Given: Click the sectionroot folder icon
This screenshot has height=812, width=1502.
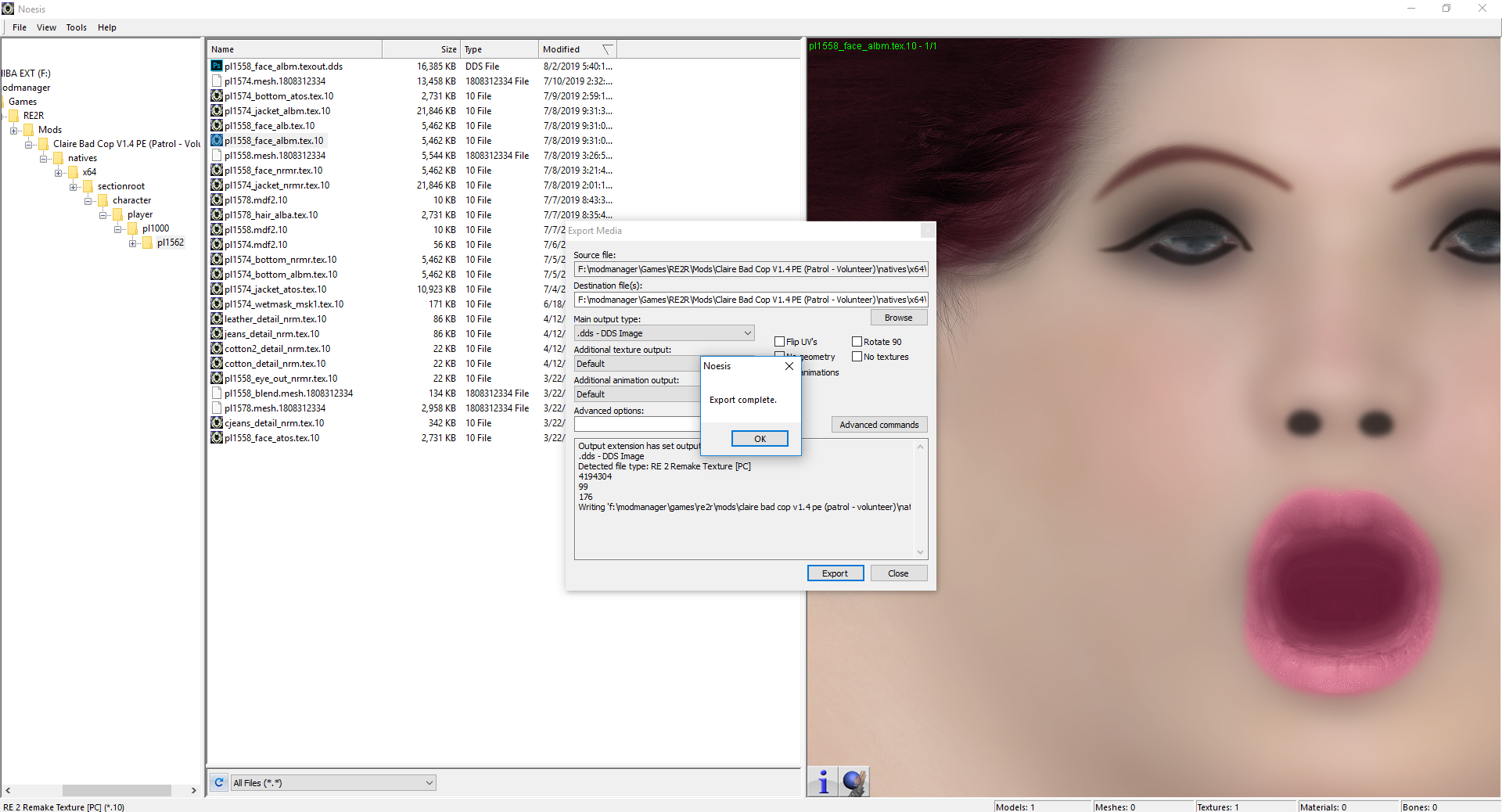Looking at the screenshot, I should 88,186.
